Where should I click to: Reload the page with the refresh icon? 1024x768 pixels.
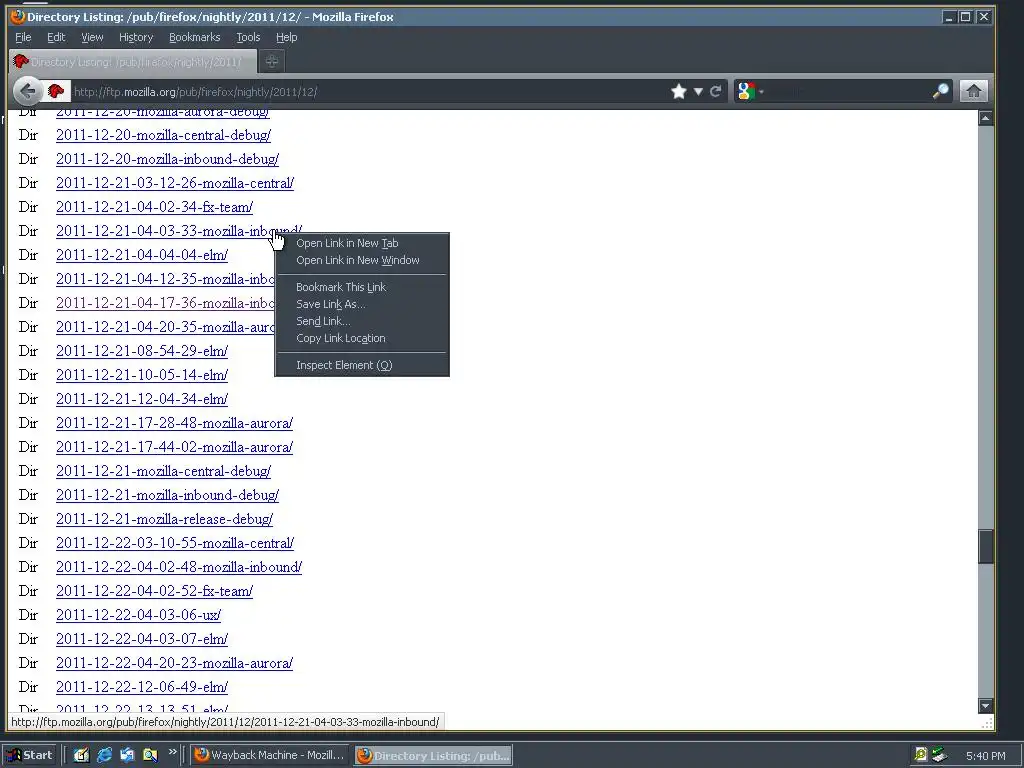(716, 91)
